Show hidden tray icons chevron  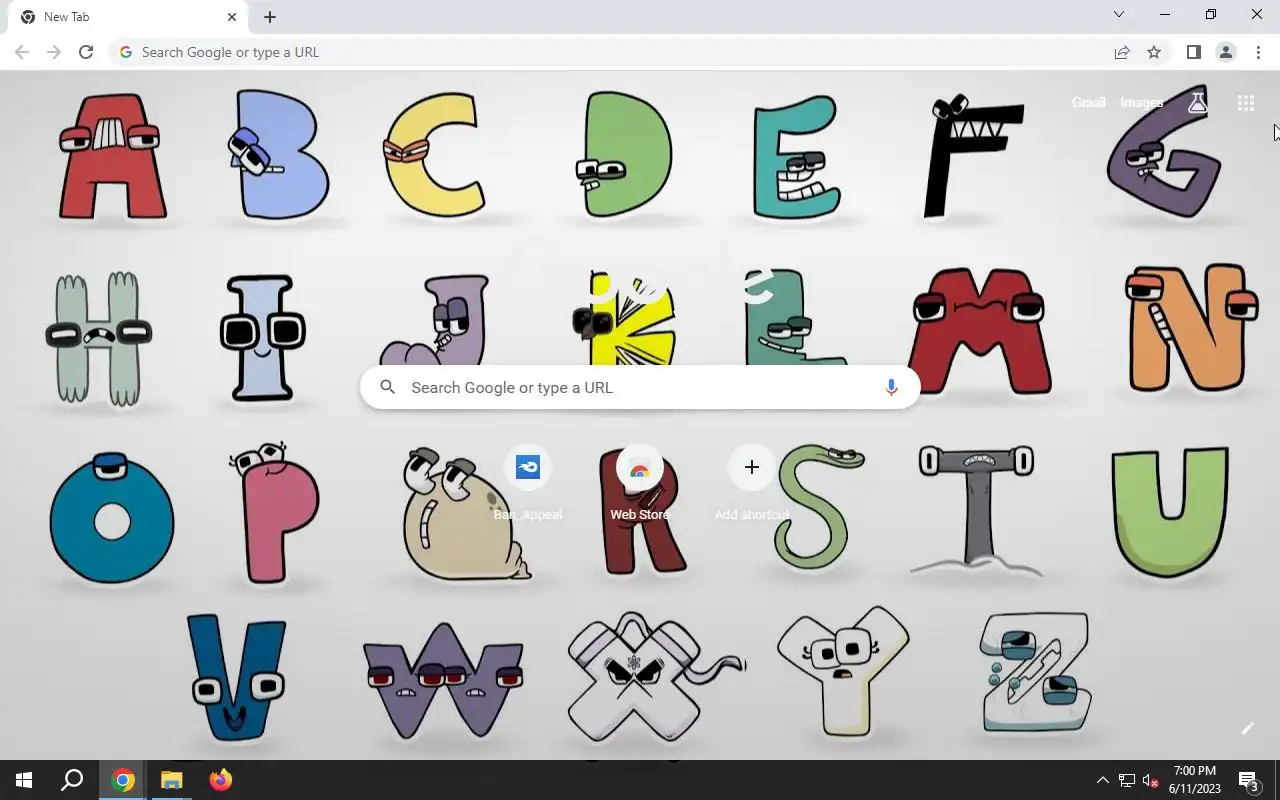point(1103,780)
